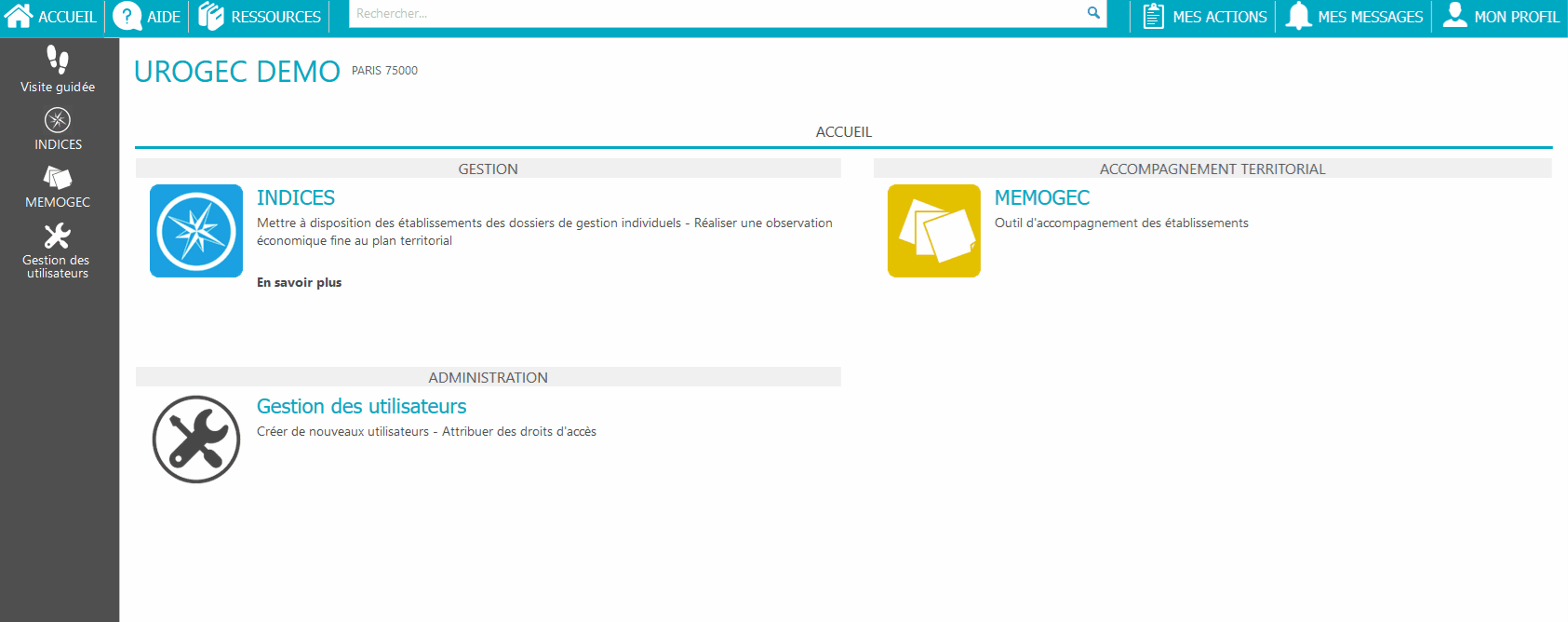The width and height of the screenshot is (1568, 622).
Task: Click the En savoir plus link
Action: coord(299,282)
